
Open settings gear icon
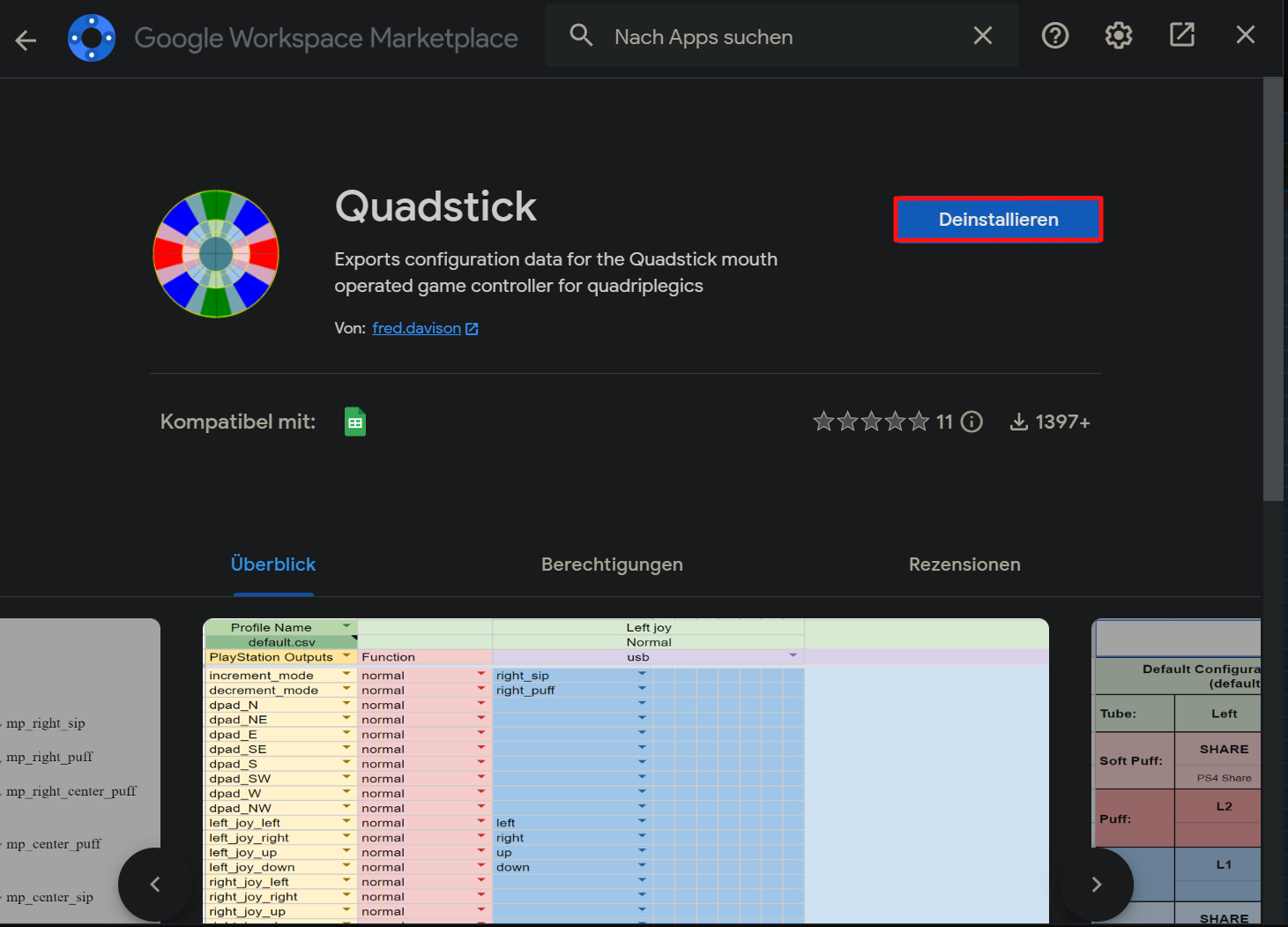pyautogui.click(x=1118, y=35)
